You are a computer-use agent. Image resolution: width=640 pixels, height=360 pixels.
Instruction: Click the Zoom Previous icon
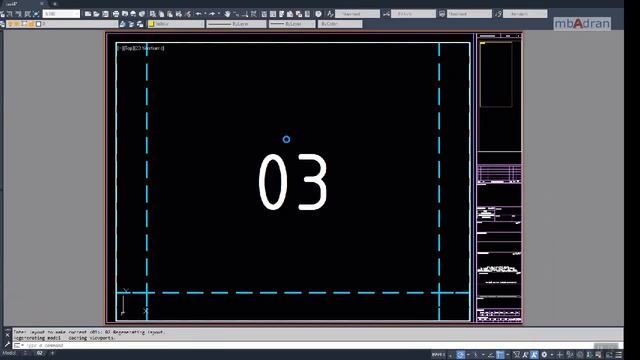[x=253, y=14]
